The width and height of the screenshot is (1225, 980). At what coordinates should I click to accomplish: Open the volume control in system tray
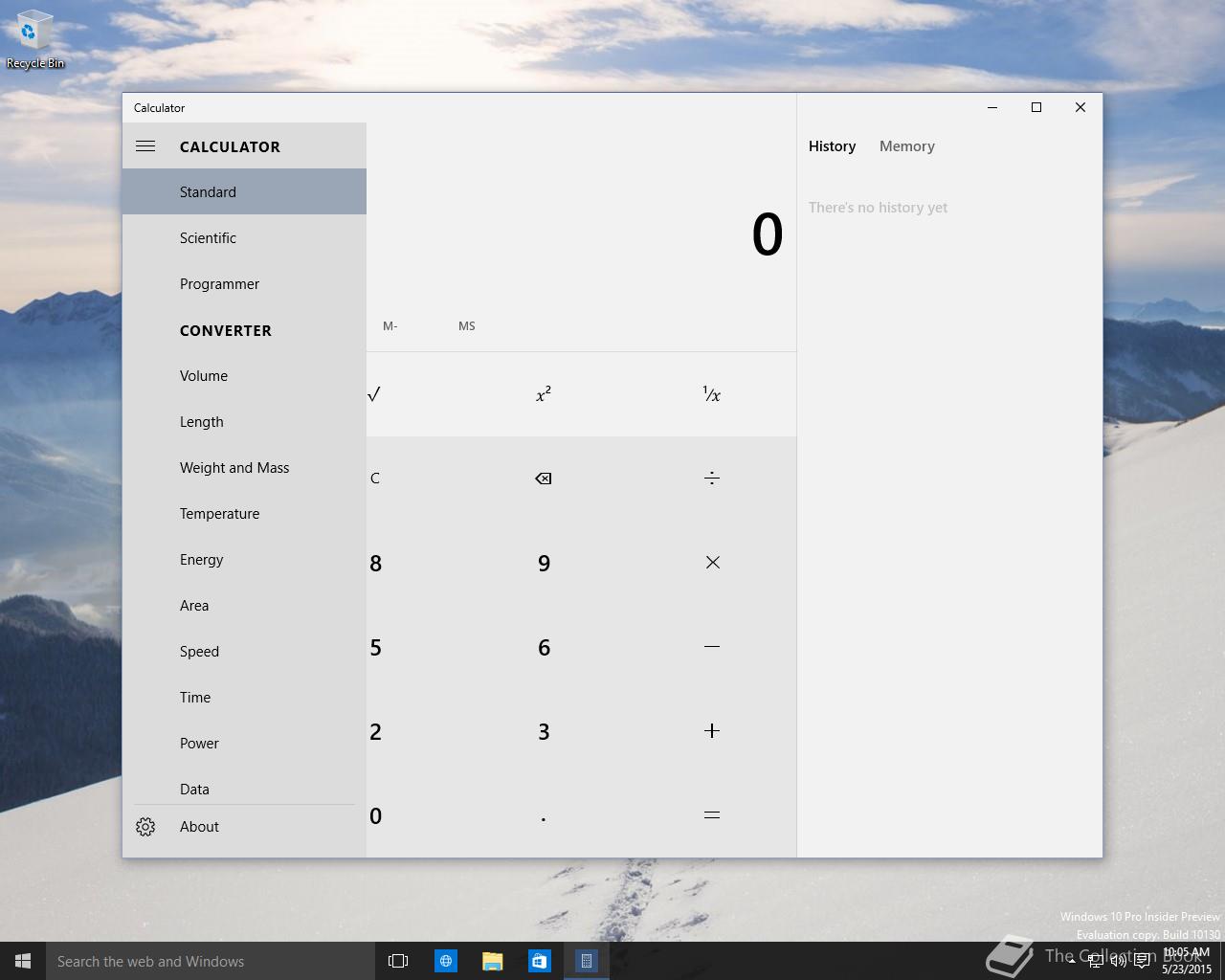coord(1118,962)
